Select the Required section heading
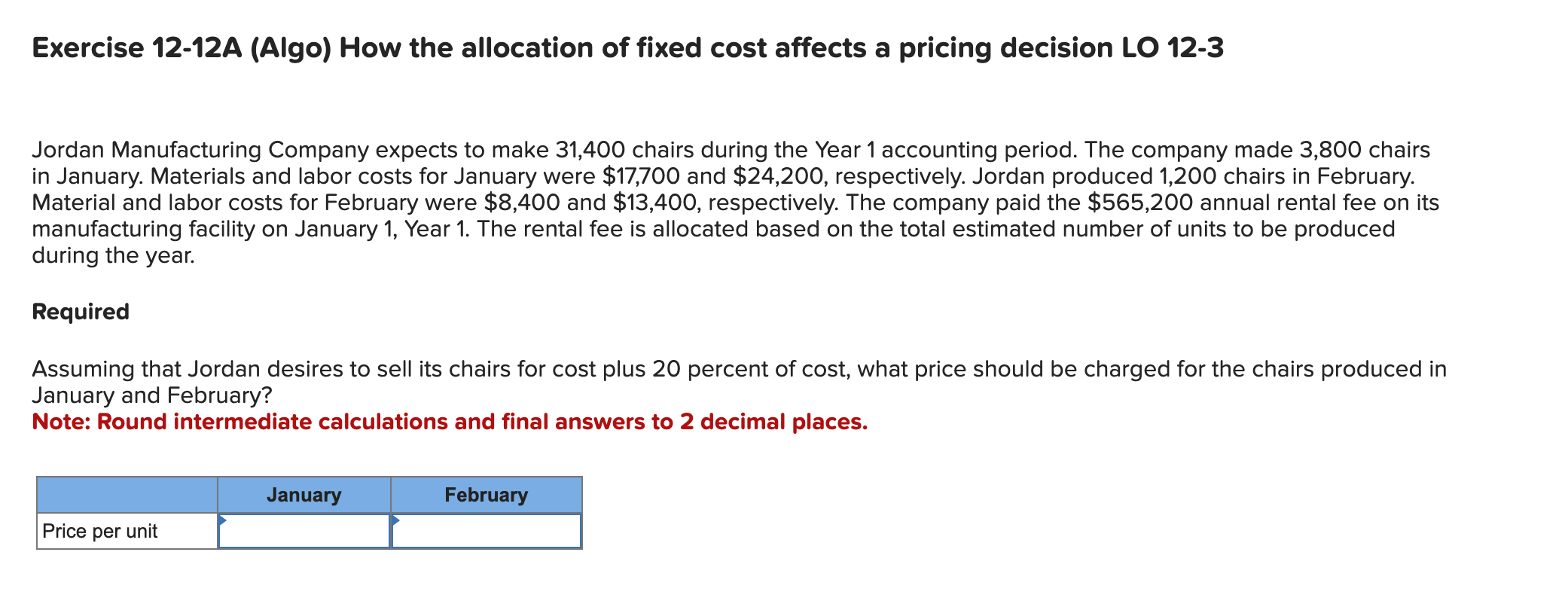Image resolution: width=1568 pixels, height=607 pixels. (x=80, y=310)
